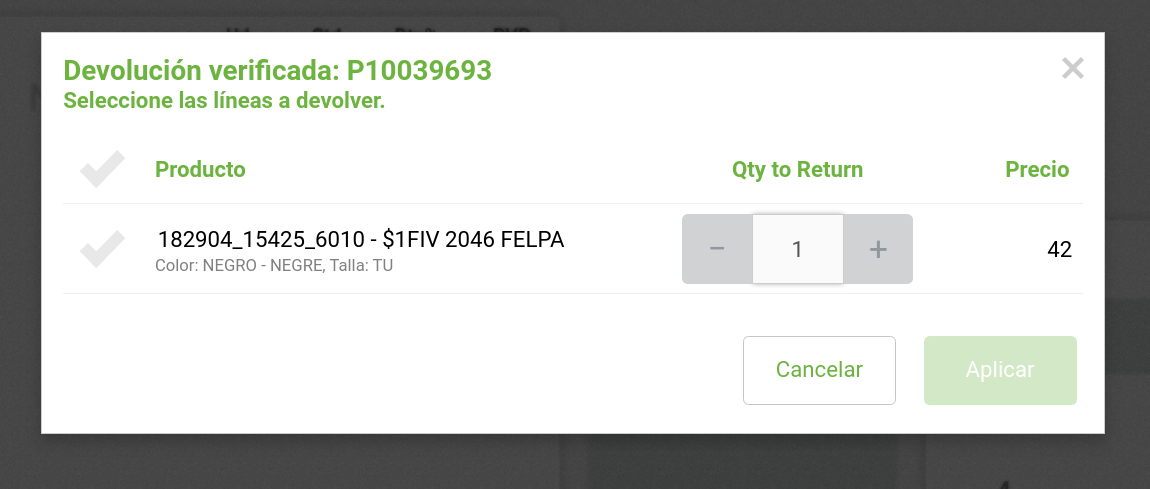Image resolution: width=1150 pixels, height=489 pixels.
Task: Click the Precio column header
Action: [x=1037, y=170]
